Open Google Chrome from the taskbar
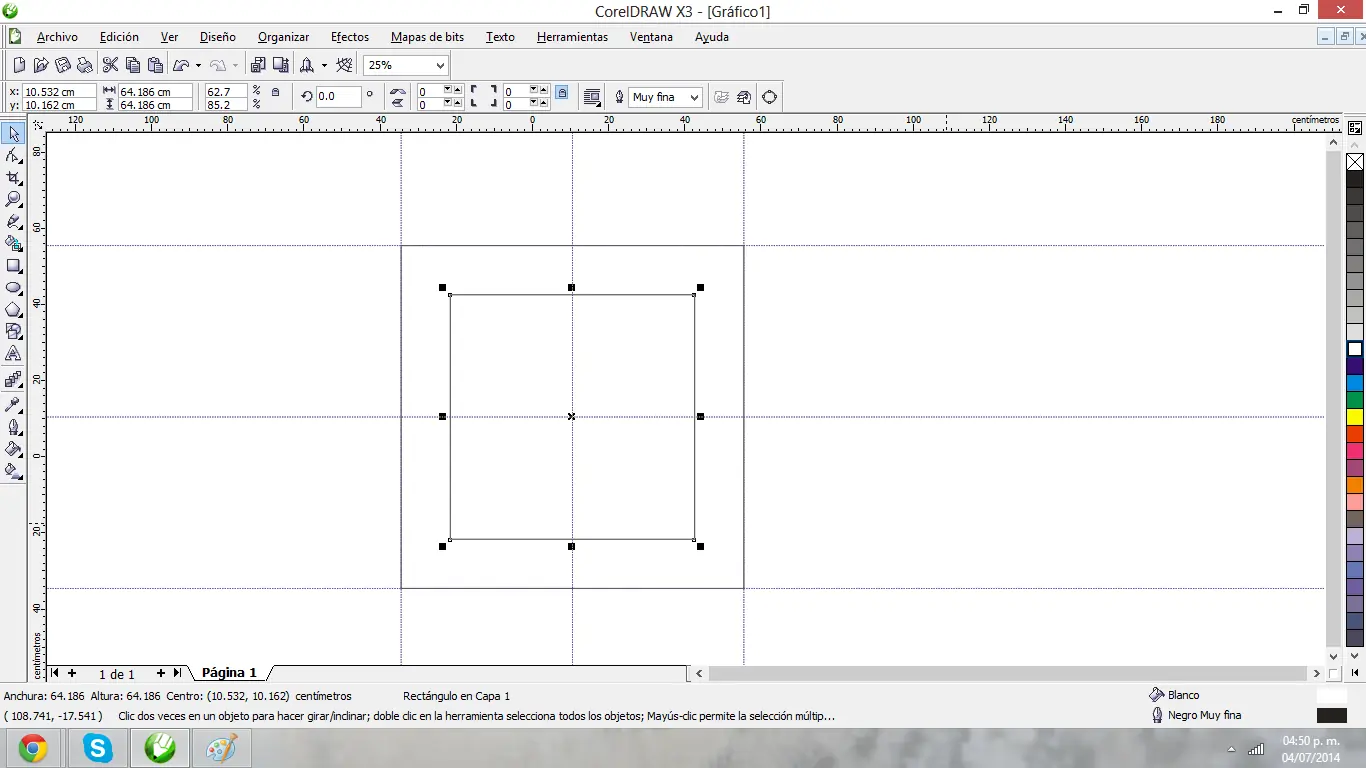The width and height of the screenshot is (1366, 768). point(33,748)
